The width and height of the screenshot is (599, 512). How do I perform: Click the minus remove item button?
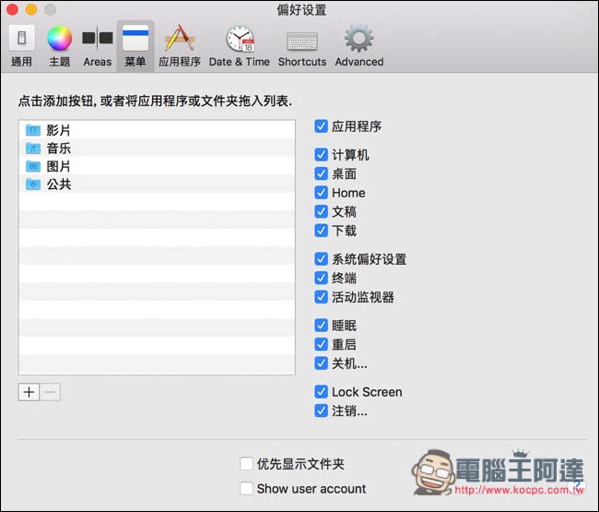50,392
